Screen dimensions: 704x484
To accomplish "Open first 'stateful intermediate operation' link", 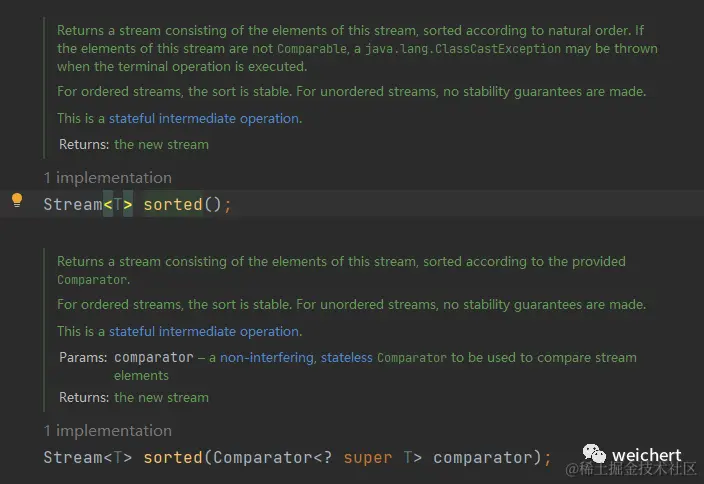I will (x=204, y=119).
